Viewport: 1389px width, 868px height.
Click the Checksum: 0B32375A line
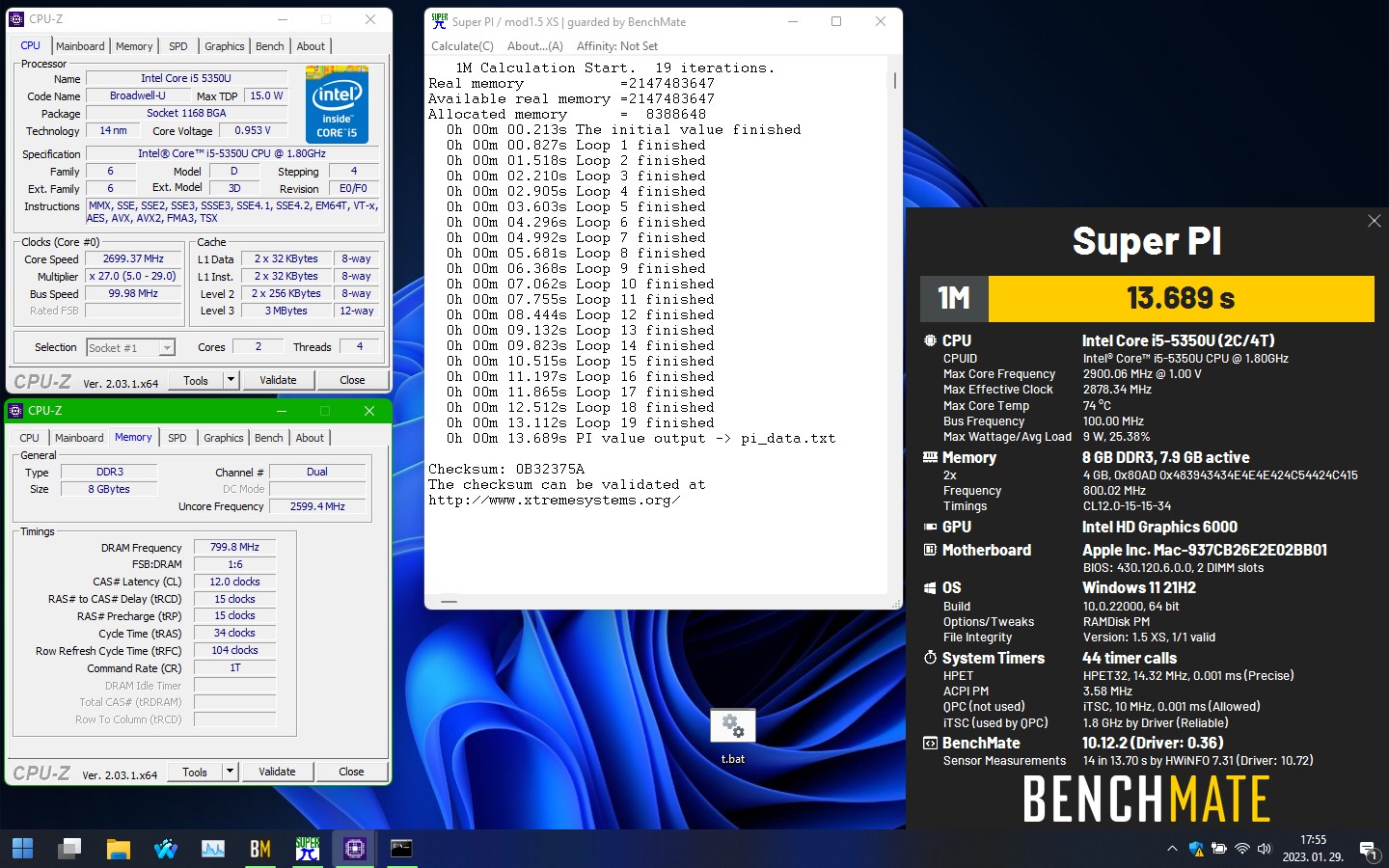[506, 470]
